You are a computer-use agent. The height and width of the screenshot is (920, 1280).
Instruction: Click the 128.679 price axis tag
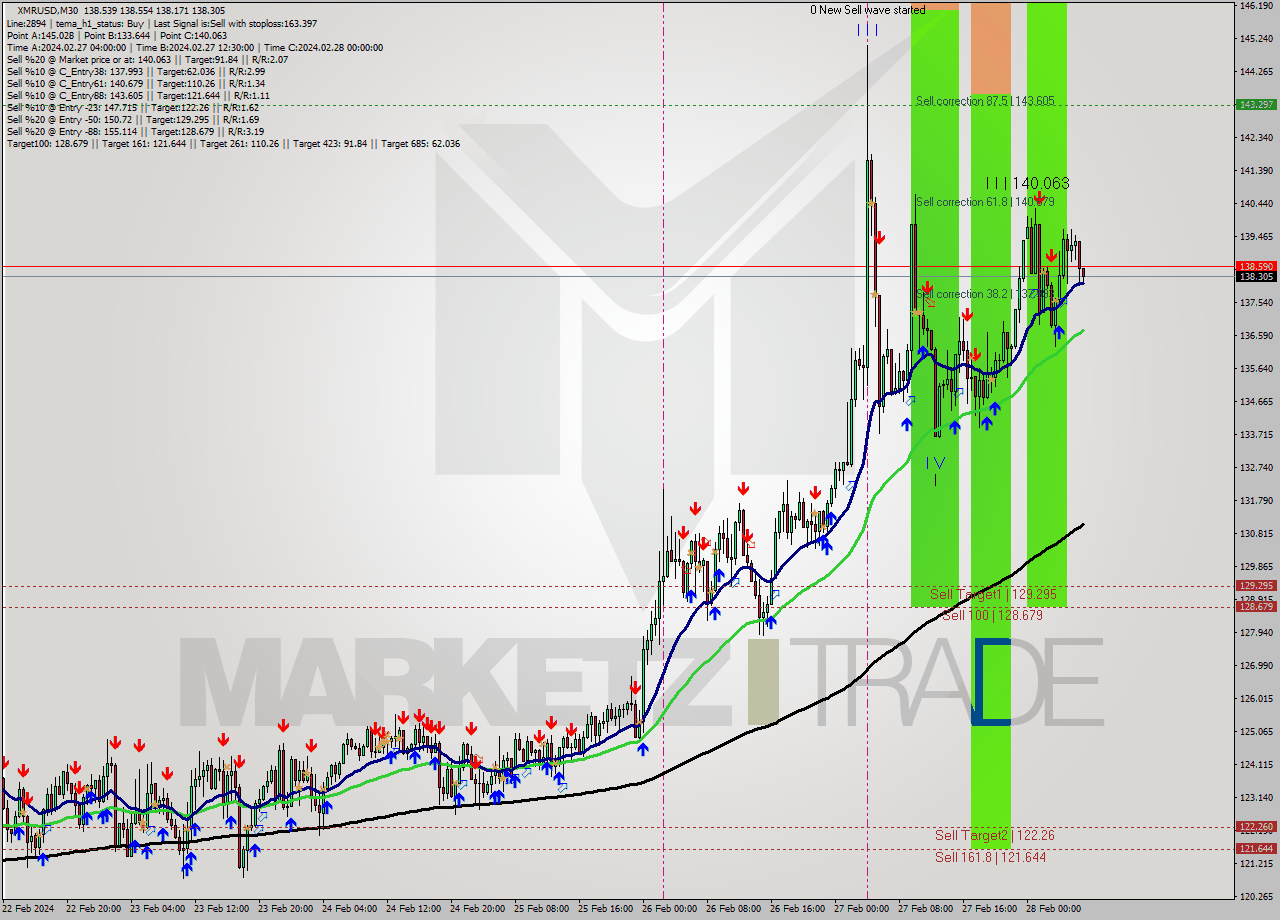(1256, 607)
